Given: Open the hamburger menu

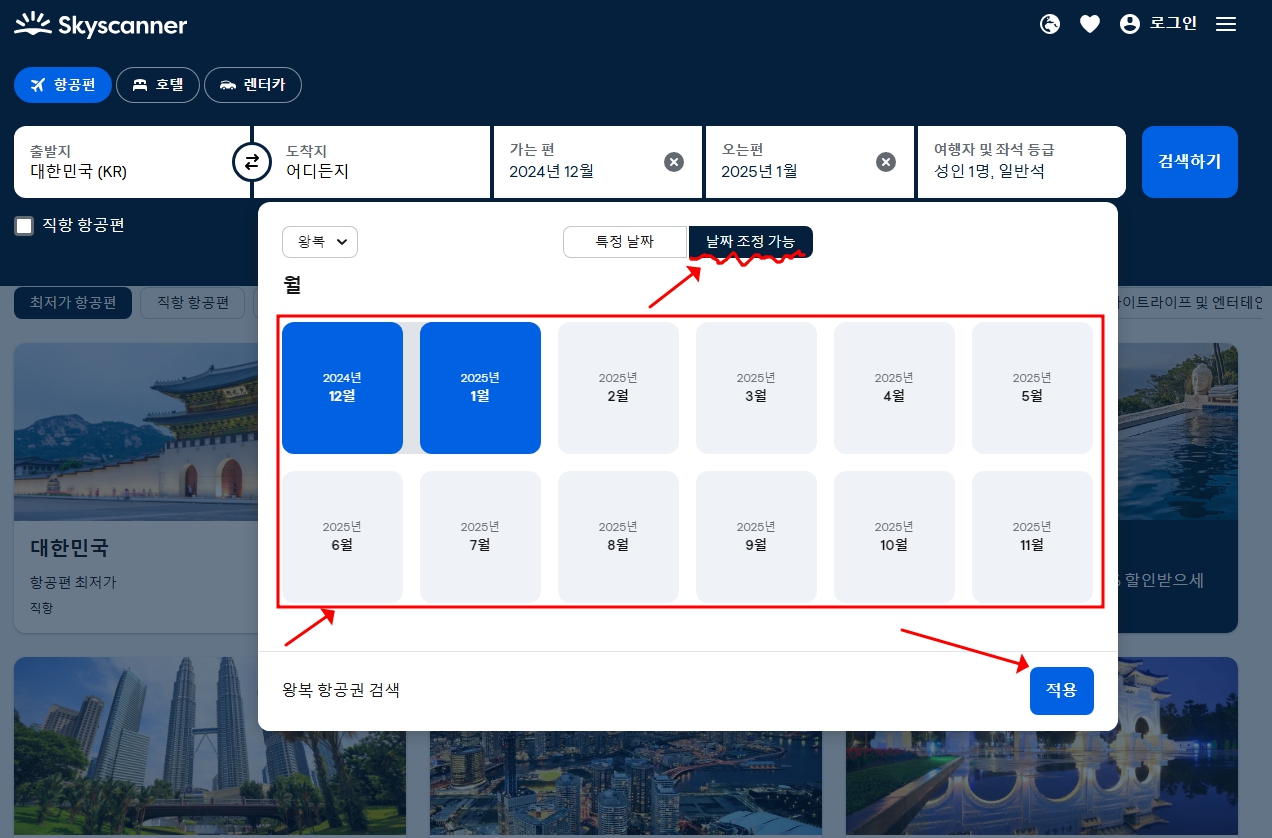Looking at the screenshot, I should pyautogui.click(x=1226, y=24).
